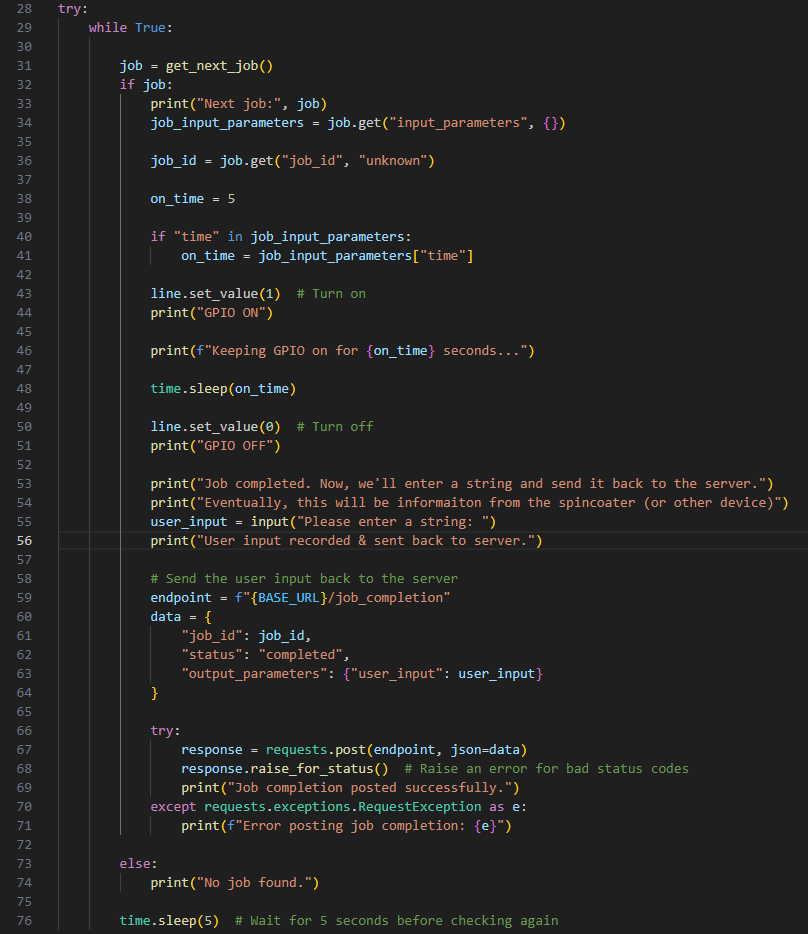Click line number 56
The width and height of the screenshot is (808, 934).
pos(24,541)
